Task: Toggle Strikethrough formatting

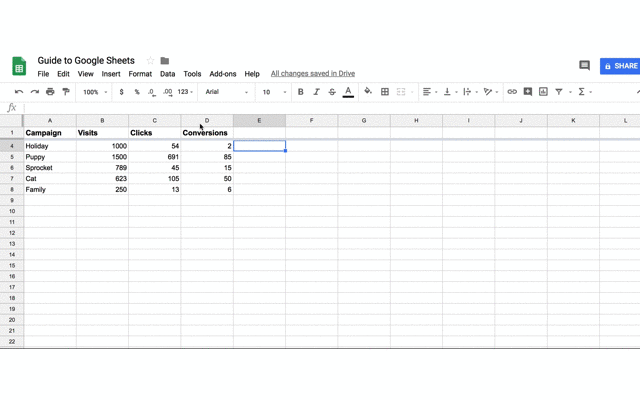Action: click(x=332, y=92)
